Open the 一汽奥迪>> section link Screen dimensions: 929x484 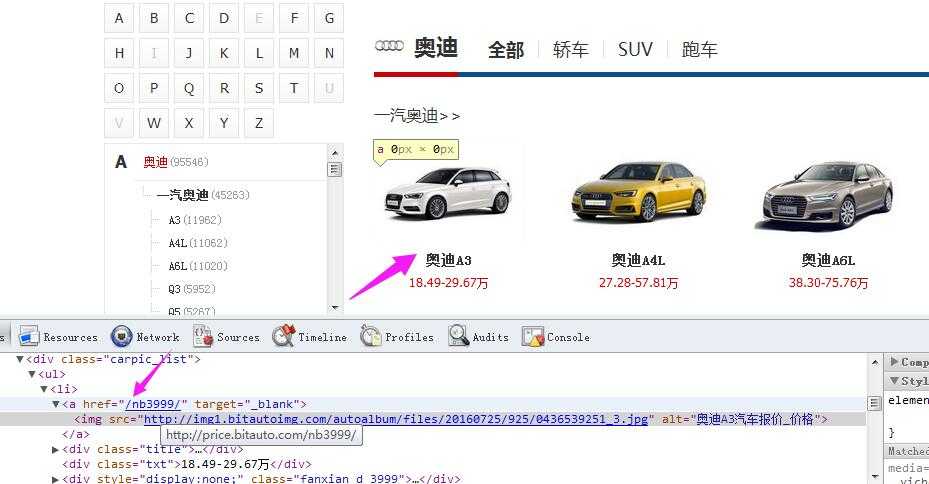click(x=417, y=116)
